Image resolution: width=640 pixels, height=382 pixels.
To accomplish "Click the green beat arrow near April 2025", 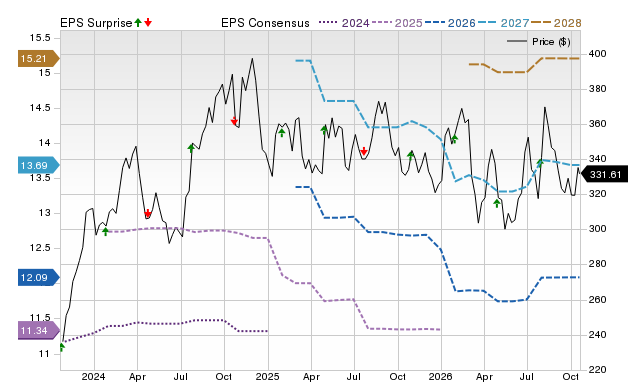I will point(324,130).
